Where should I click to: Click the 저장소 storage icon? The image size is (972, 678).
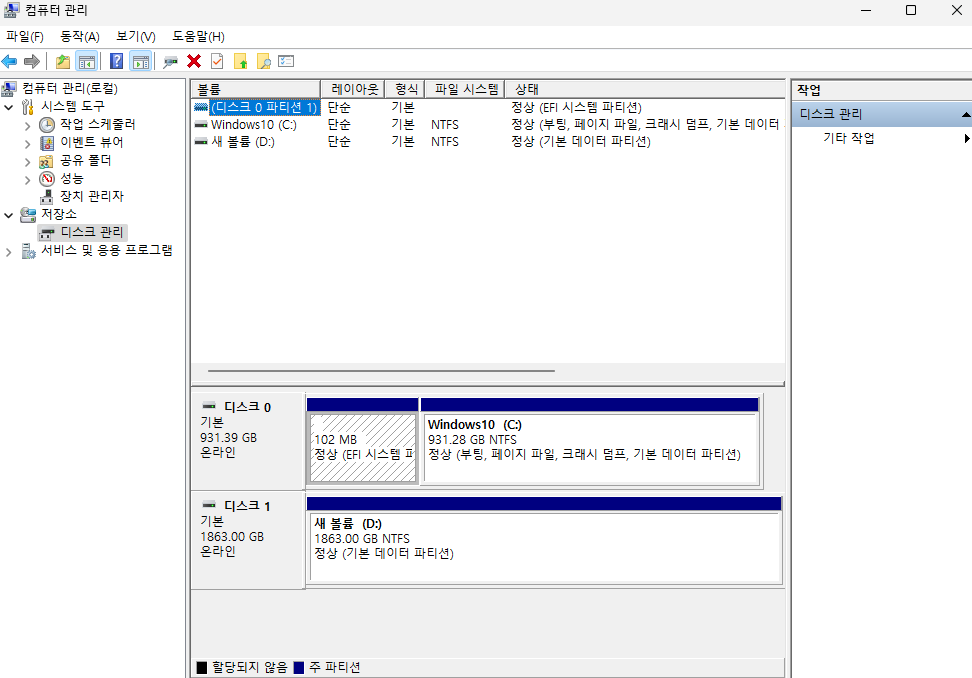pos(28,214)
